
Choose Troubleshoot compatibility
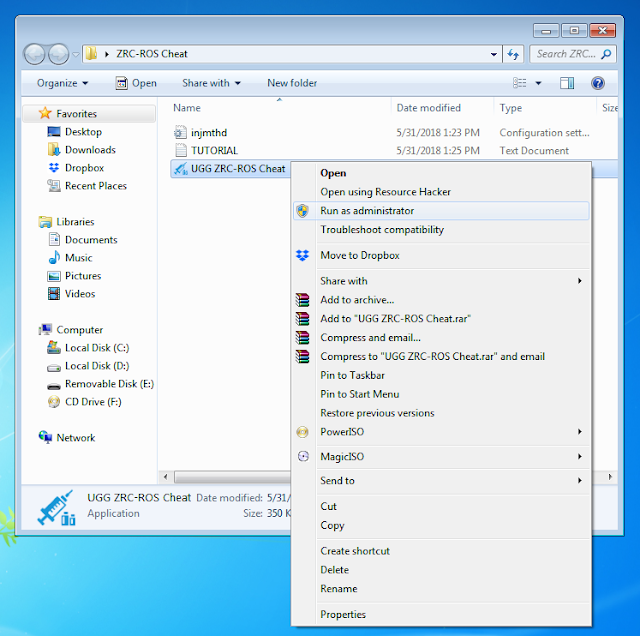click(x=441, y=229)
